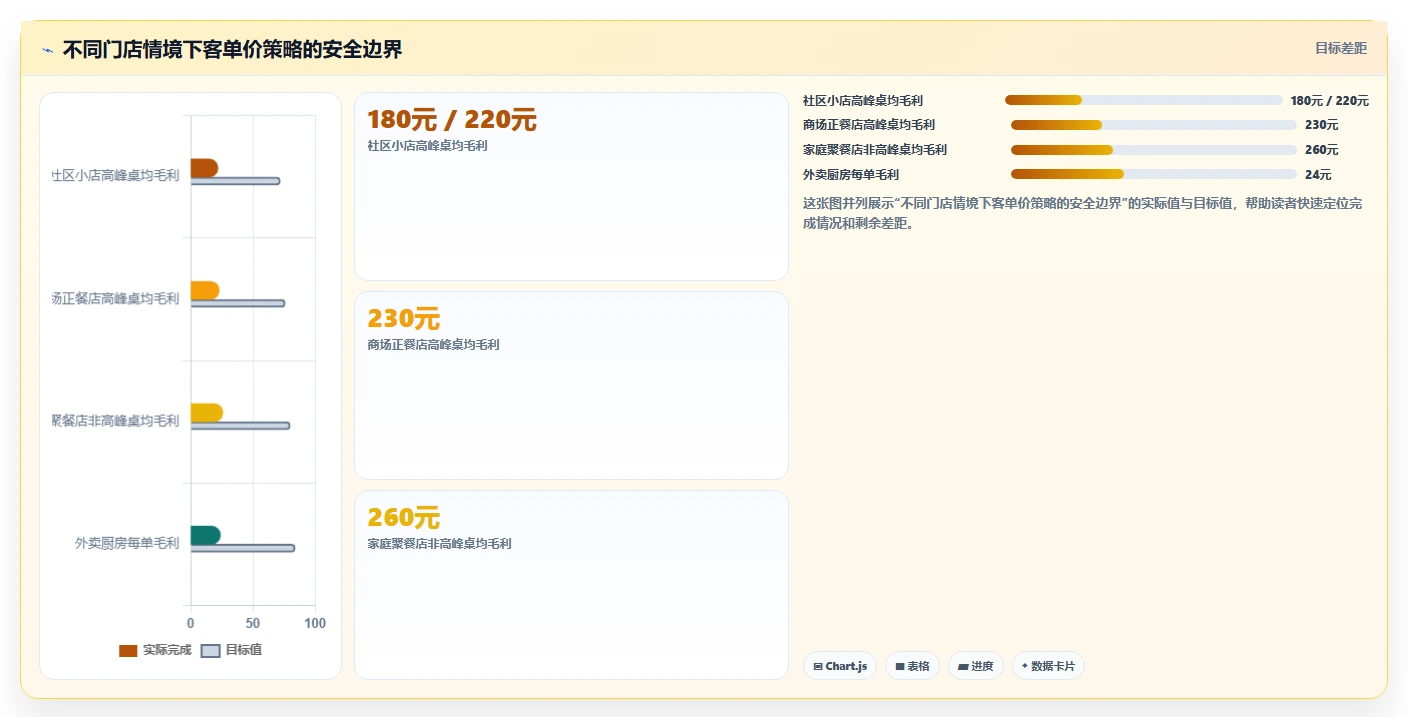
Task: Click the 100 tick on chart axis
Action: point(315,624)
